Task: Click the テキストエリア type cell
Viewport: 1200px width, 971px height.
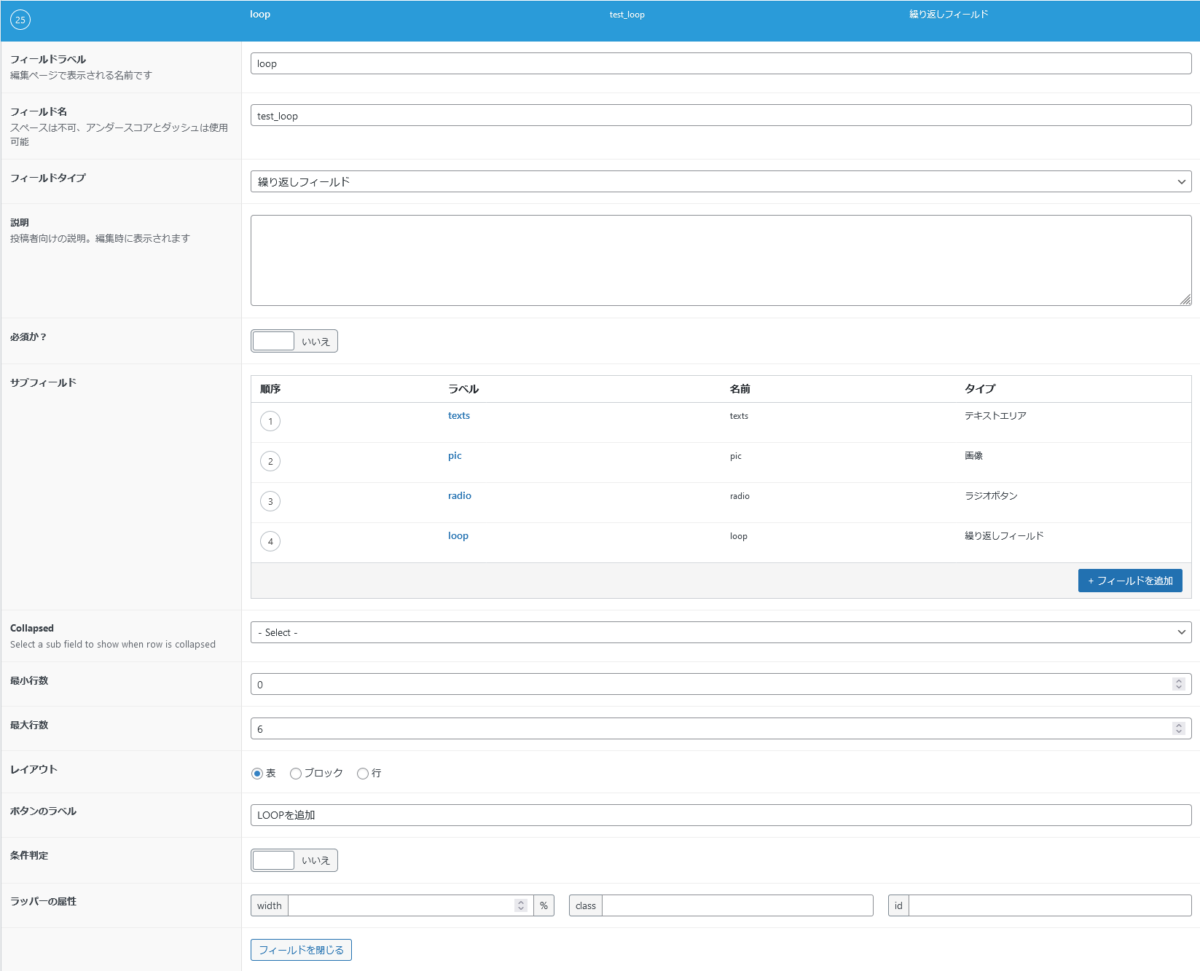Action: [995, 415]
